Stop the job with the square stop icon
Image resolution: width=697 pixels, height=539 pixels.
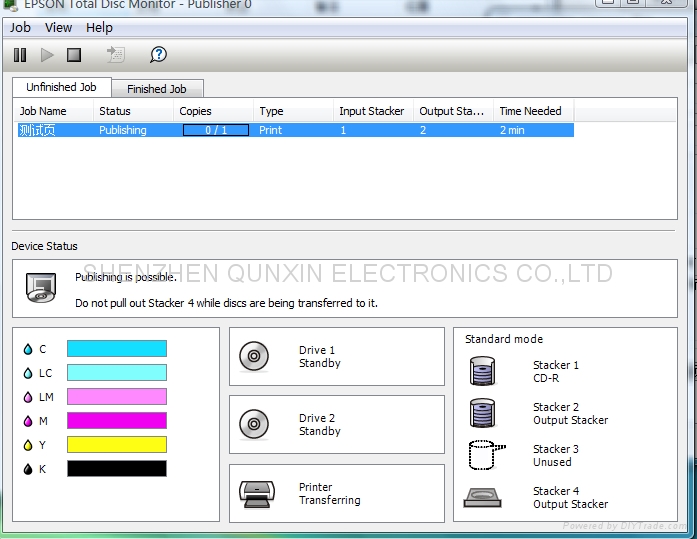pyautogui.click(x=74, y=55)
